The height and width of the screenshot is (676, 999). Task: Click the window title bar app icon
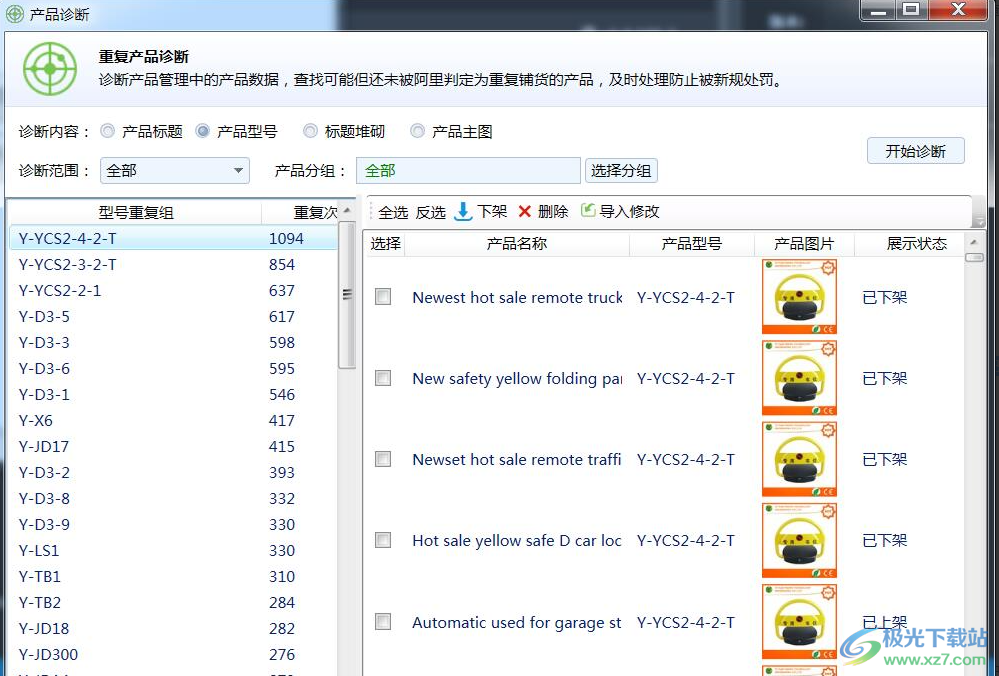tap(15, 13)
